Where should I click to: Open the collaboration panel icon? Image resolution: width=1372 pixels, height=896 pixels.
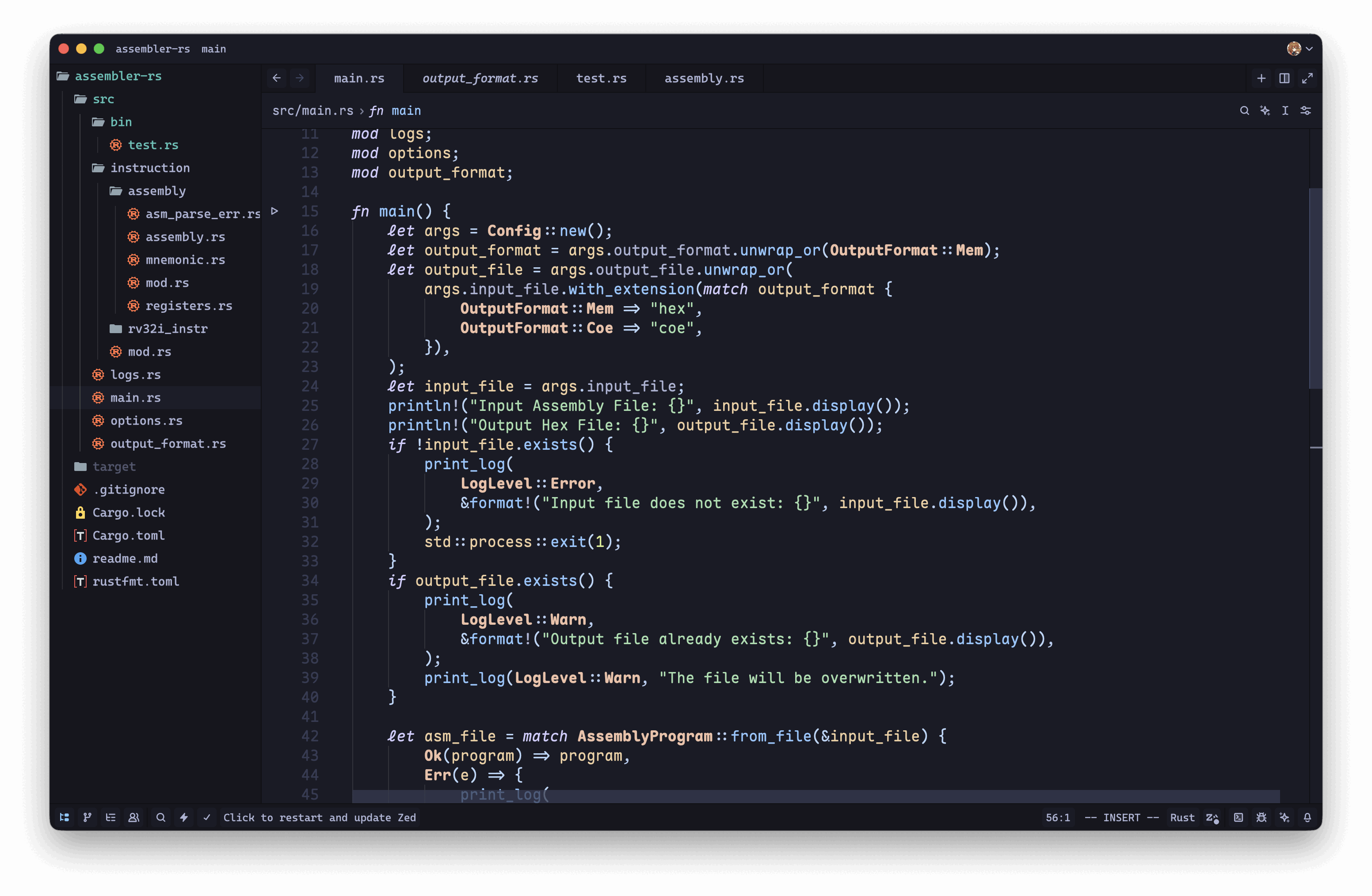click(134, 818)
